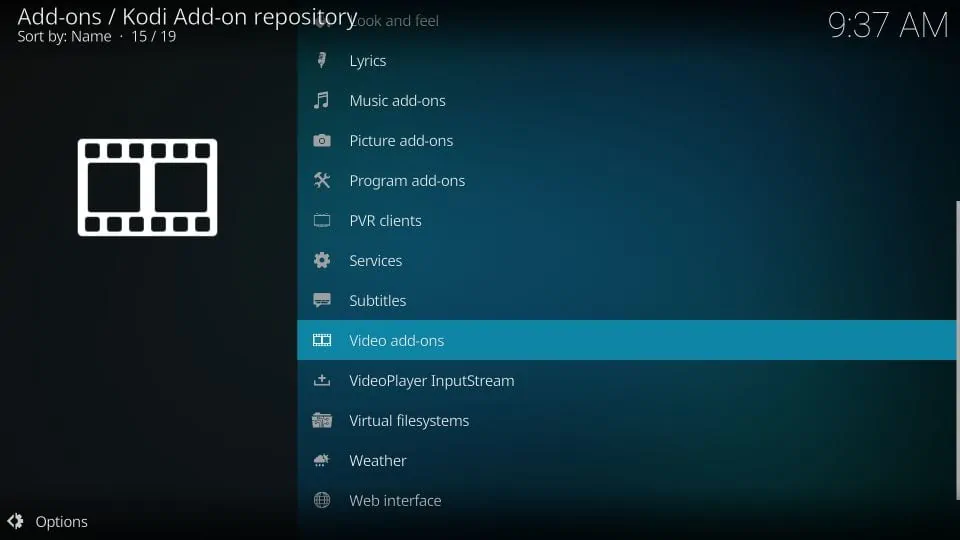Select the Services entry
Screen dimensions: 960x540
[x=626, y=260]
